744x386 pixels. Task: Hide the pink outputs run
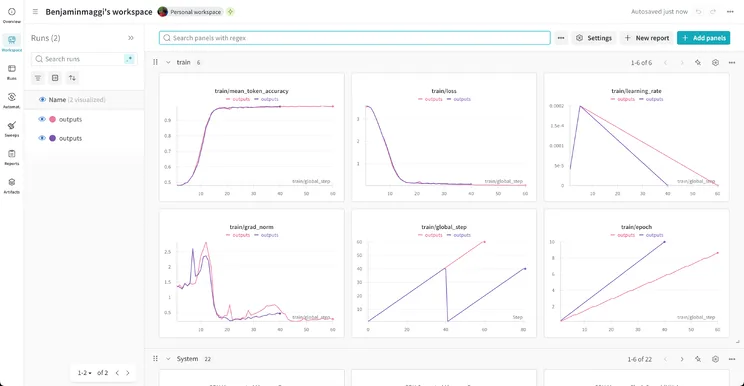[42, 119]
